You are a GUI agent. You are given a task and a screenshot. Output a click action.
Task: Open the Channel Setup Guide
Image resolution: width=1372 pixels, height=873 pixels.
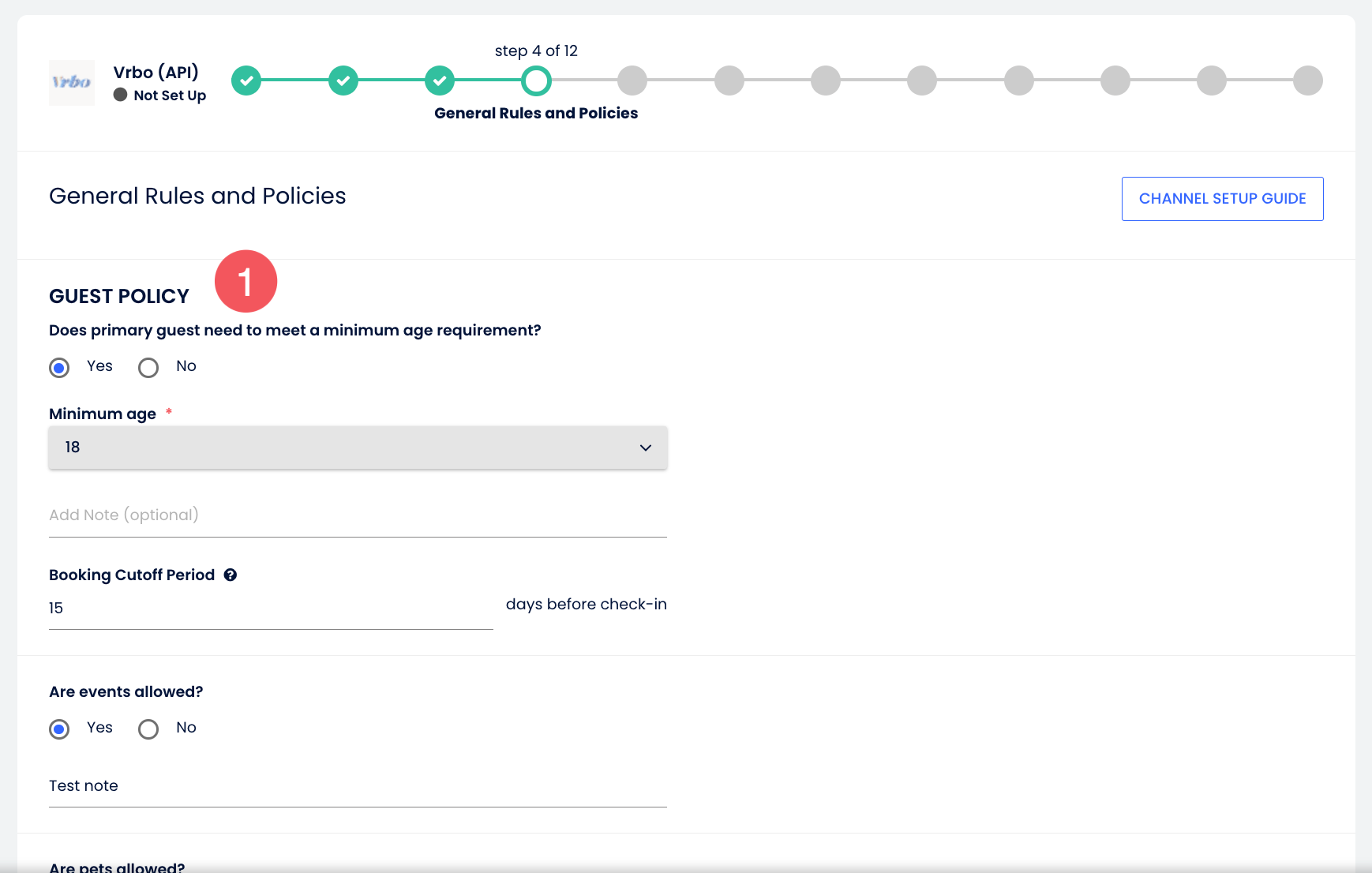click(1222, 199)
